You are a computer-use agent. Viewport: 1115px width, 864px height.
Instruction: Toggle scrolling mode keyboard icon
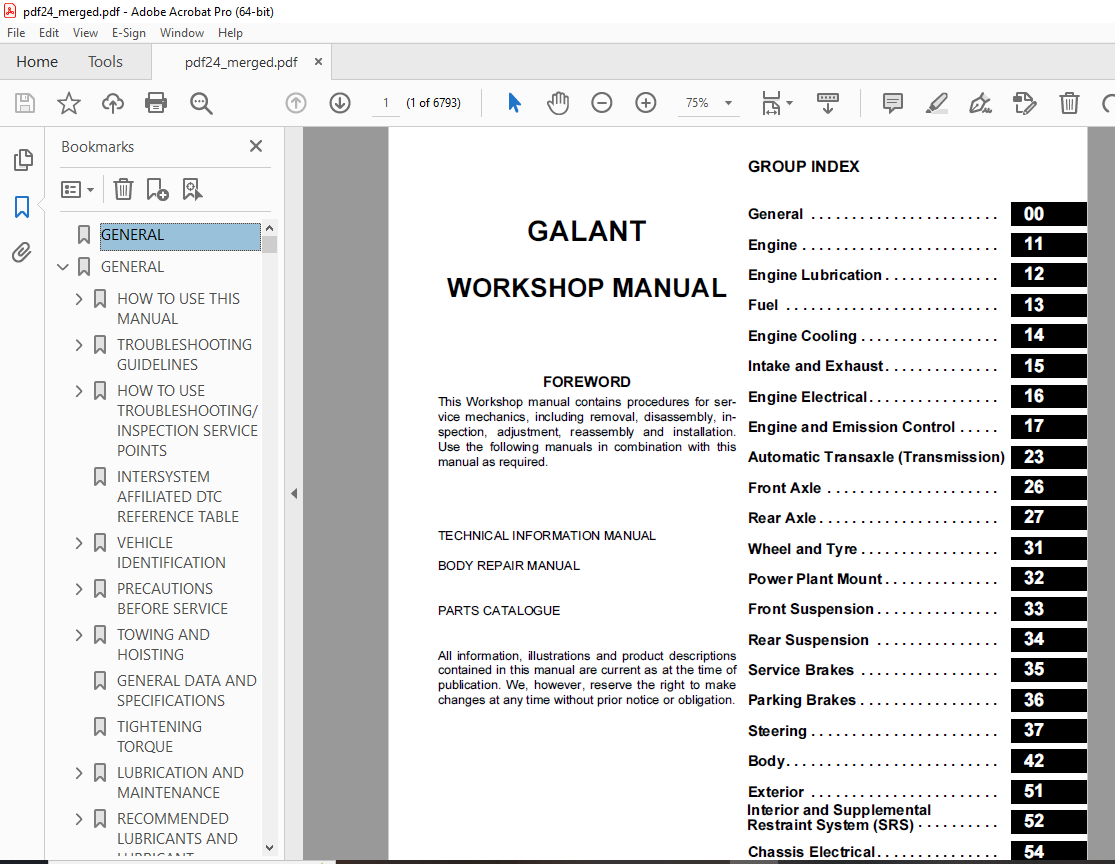pos(828,103)
